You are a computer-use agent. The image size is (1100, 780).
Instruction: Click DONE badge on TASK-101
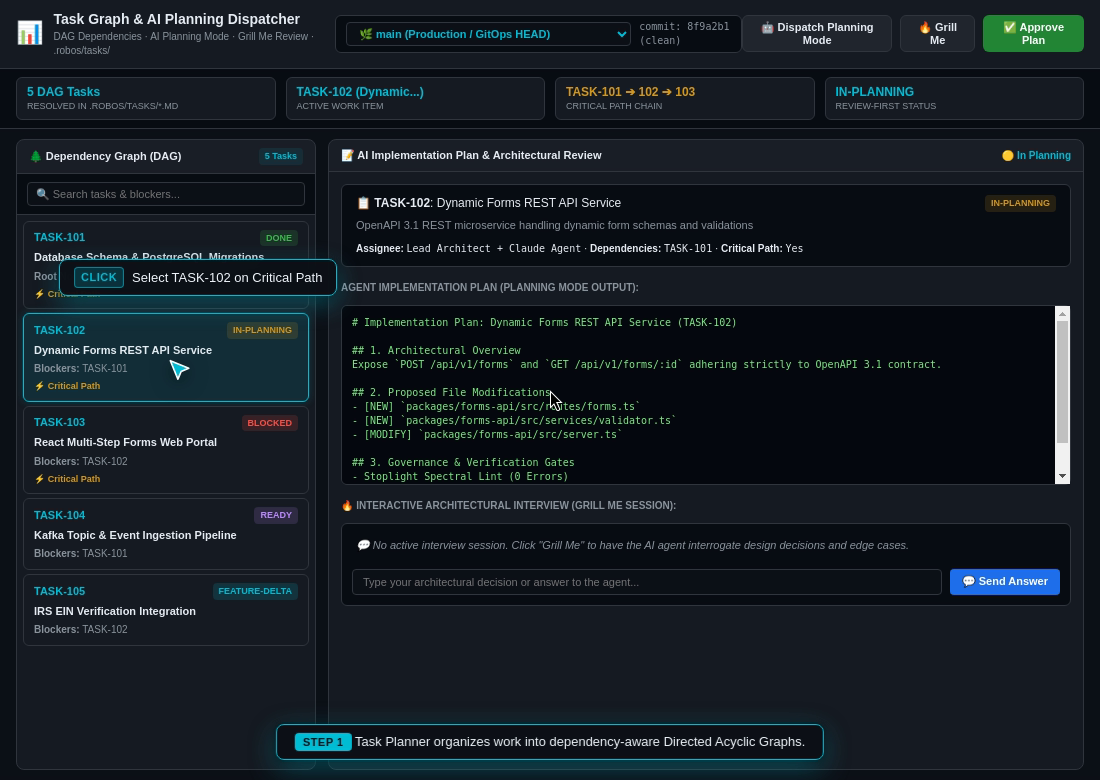pos(279,238)
